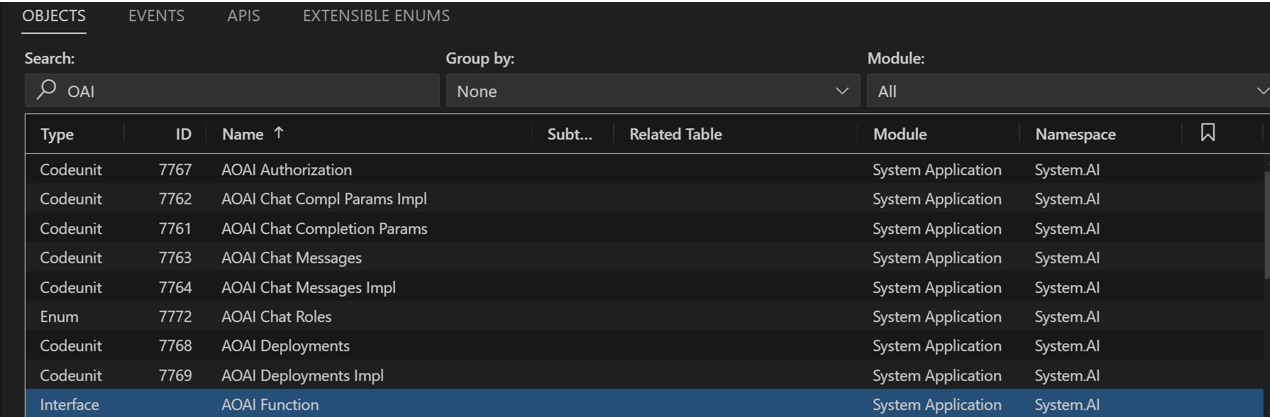Select the OBJECTS tab
The height and width of the screenshot is (417, 1270).
(x=54, y=16)
